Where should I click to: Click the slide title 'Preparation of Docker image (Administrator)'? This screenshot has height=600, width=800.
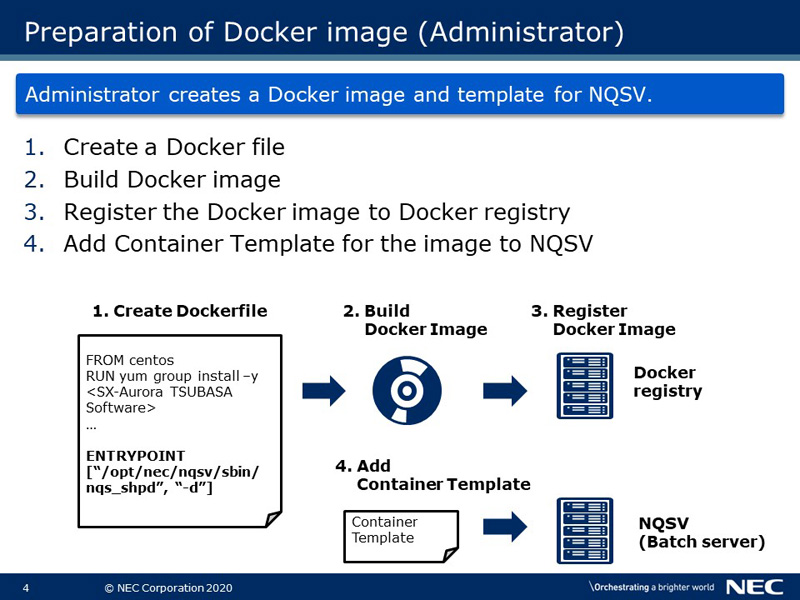tap(324, 32)
